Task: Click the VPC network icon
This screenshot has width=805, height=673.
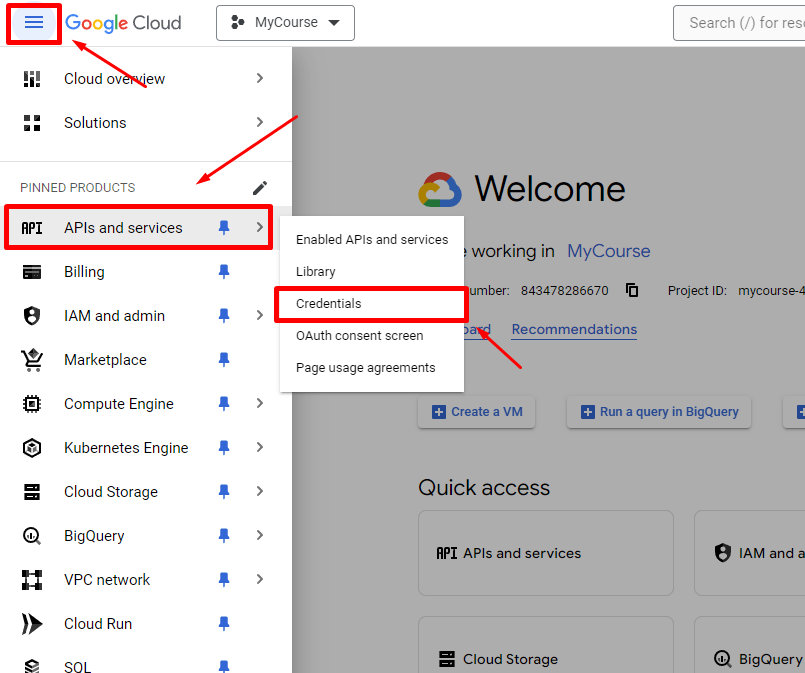Action: click(x=32, y=580)
